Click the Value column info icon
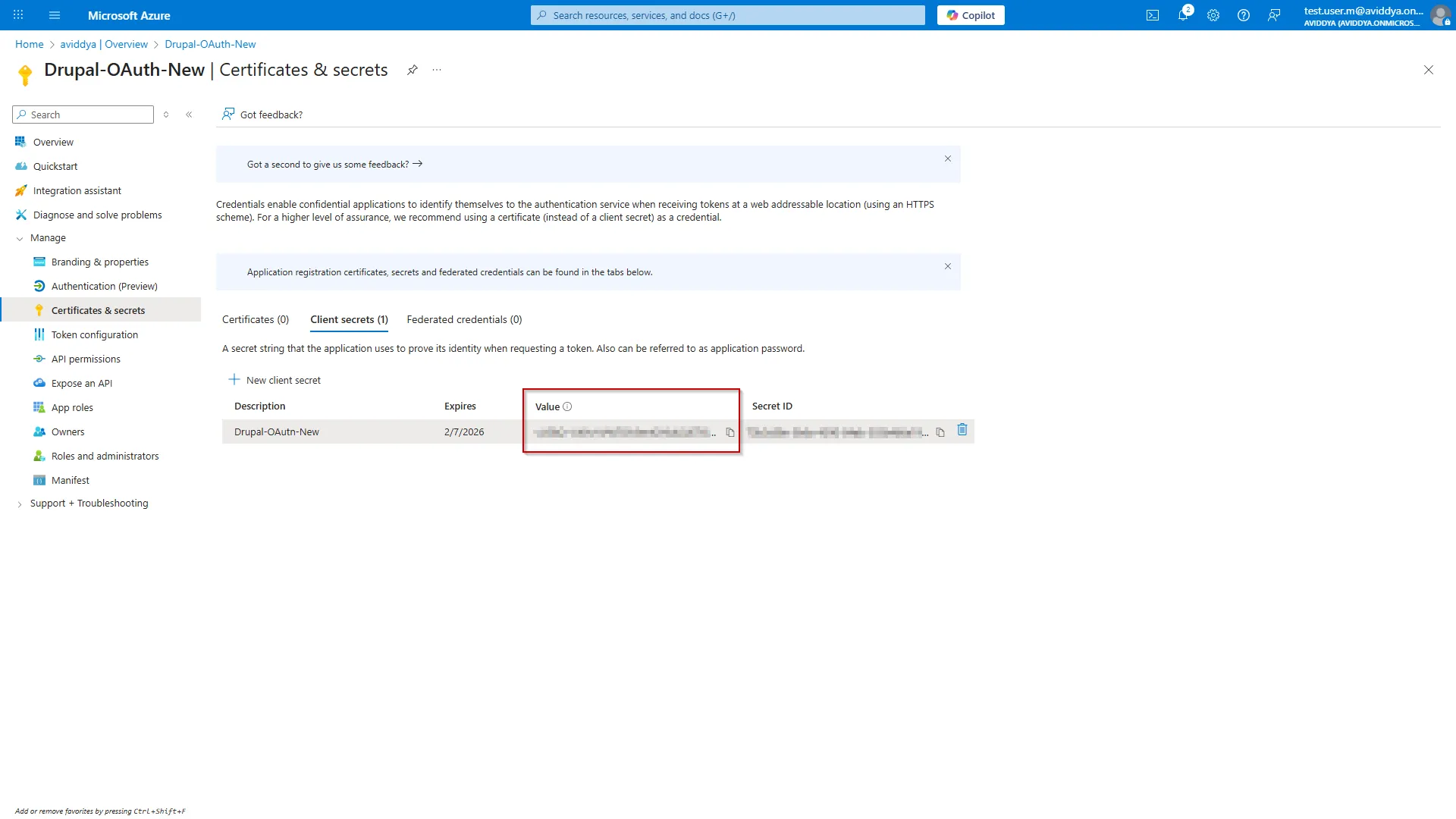 pyautogui.click(x=567, y=406)
